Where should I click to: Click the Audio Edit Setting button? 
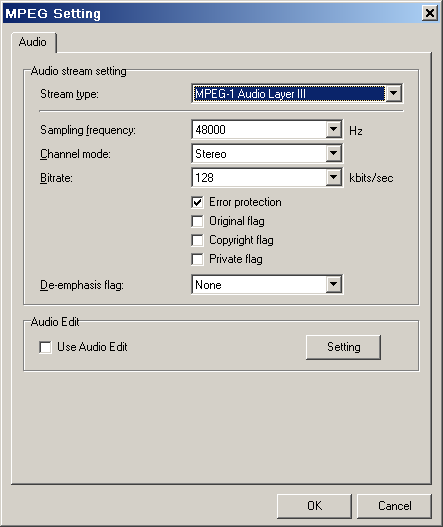pyautogui.click(x=344, y=347)
